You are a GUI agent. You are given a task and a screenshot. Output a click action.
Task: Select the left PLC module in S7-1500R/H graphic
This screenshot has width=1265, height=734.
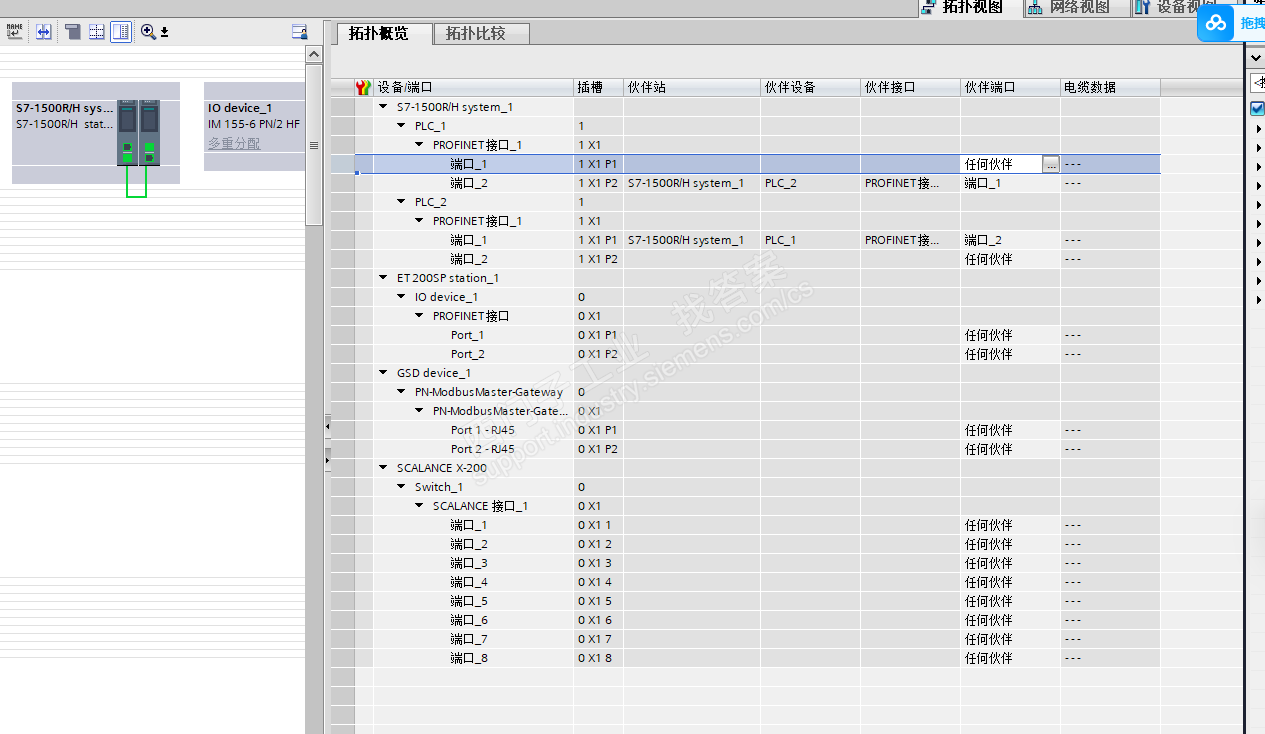(x=127, y=132)
